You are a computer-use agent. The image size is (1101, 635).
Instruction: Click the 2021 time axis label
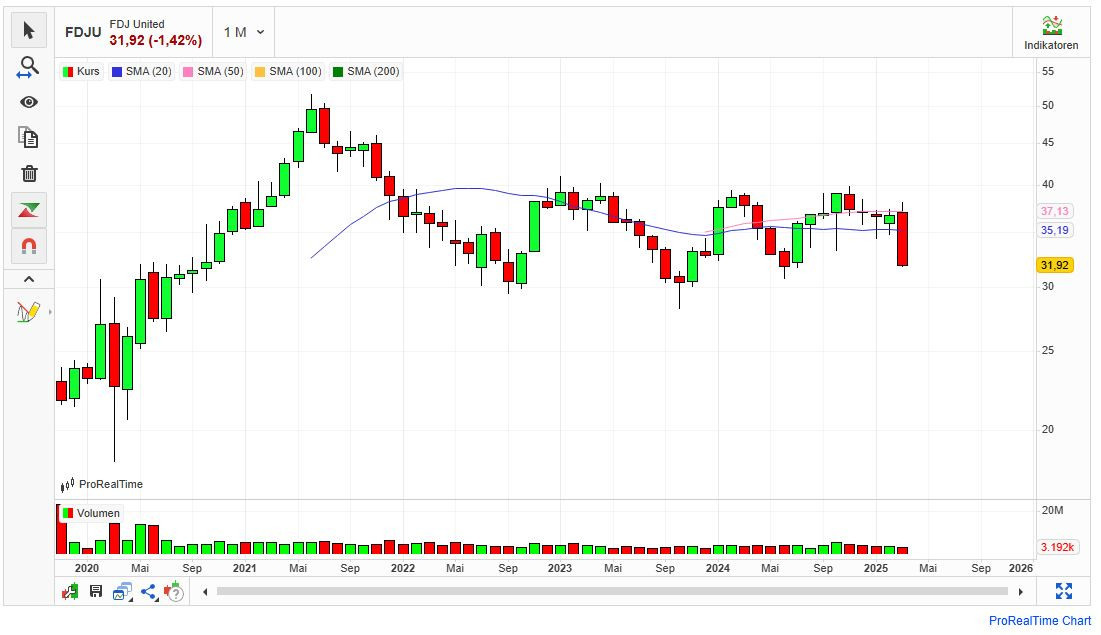point(245,568)
